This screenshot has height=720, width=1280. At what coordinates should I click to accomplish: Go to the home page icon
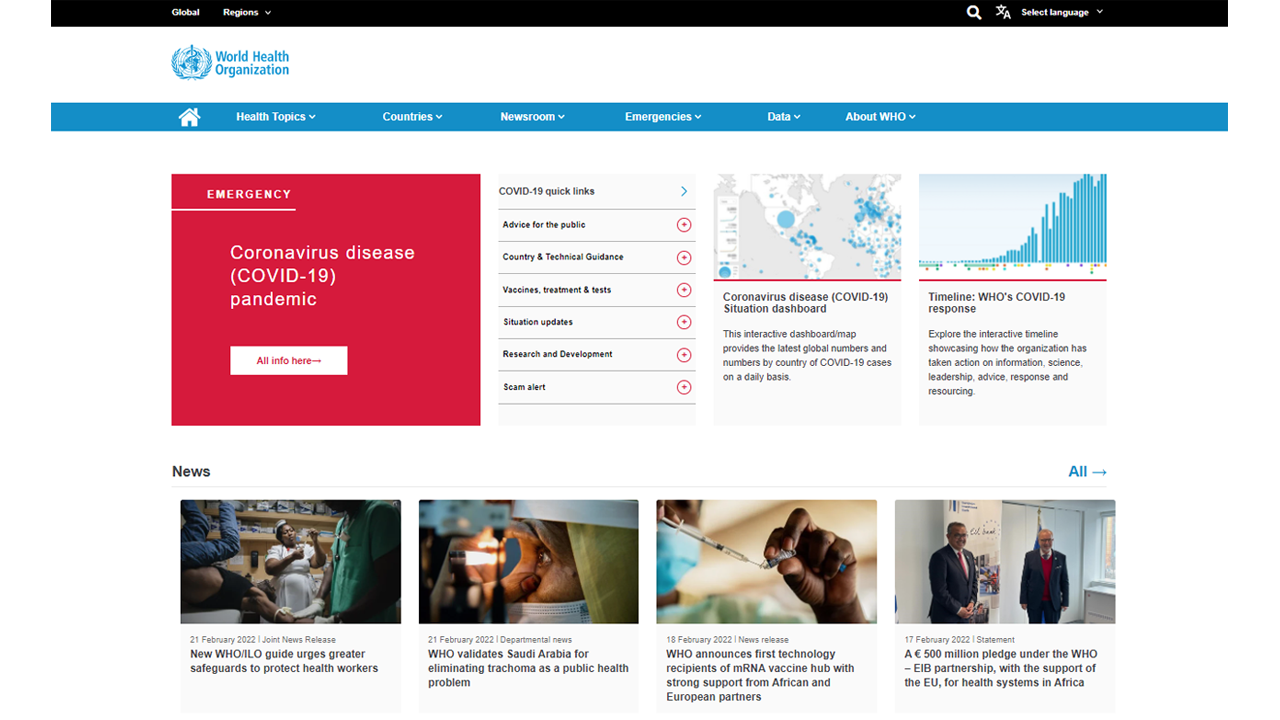tap(189, 117)
